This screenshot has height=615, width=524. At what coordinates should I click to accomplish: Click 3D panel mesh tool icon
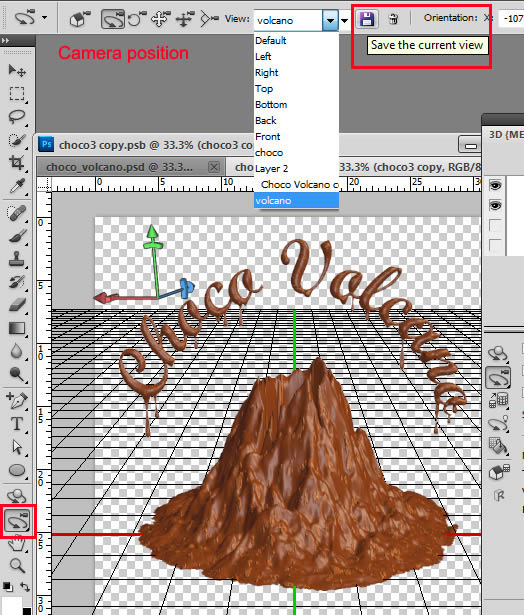(x=498, y=400)
